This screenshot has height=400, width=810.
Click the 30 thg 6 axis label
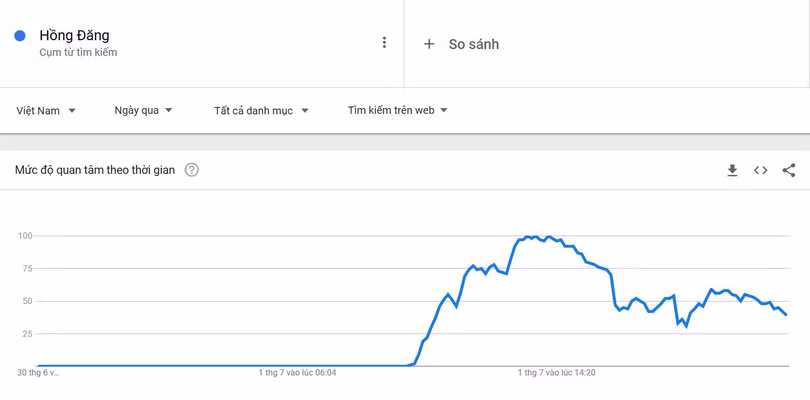pyautogui.click(x=38, y=373)
